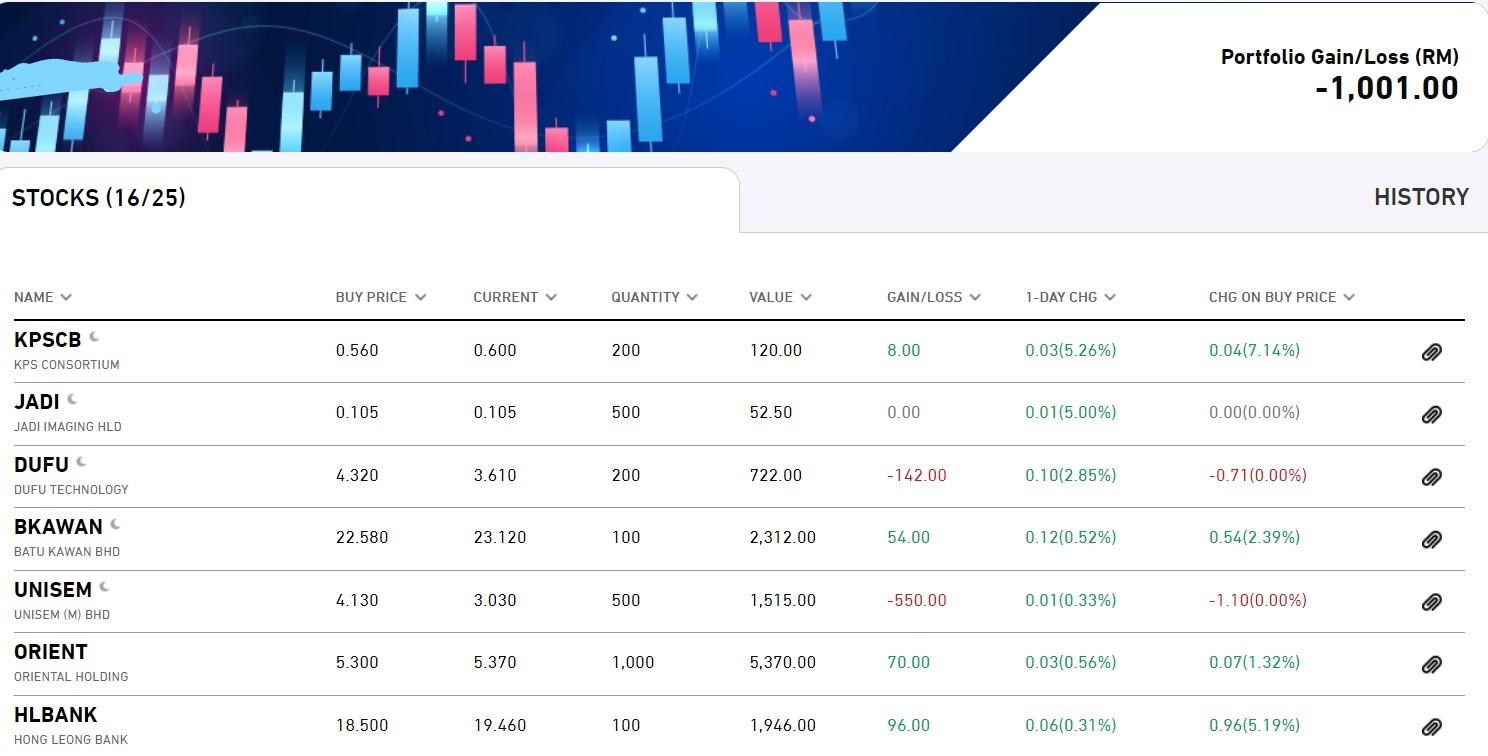Sort by CHG ON BUY PRICE column
The height and width of the screenshot is (756, 1488).
(x=1282, y=297)
